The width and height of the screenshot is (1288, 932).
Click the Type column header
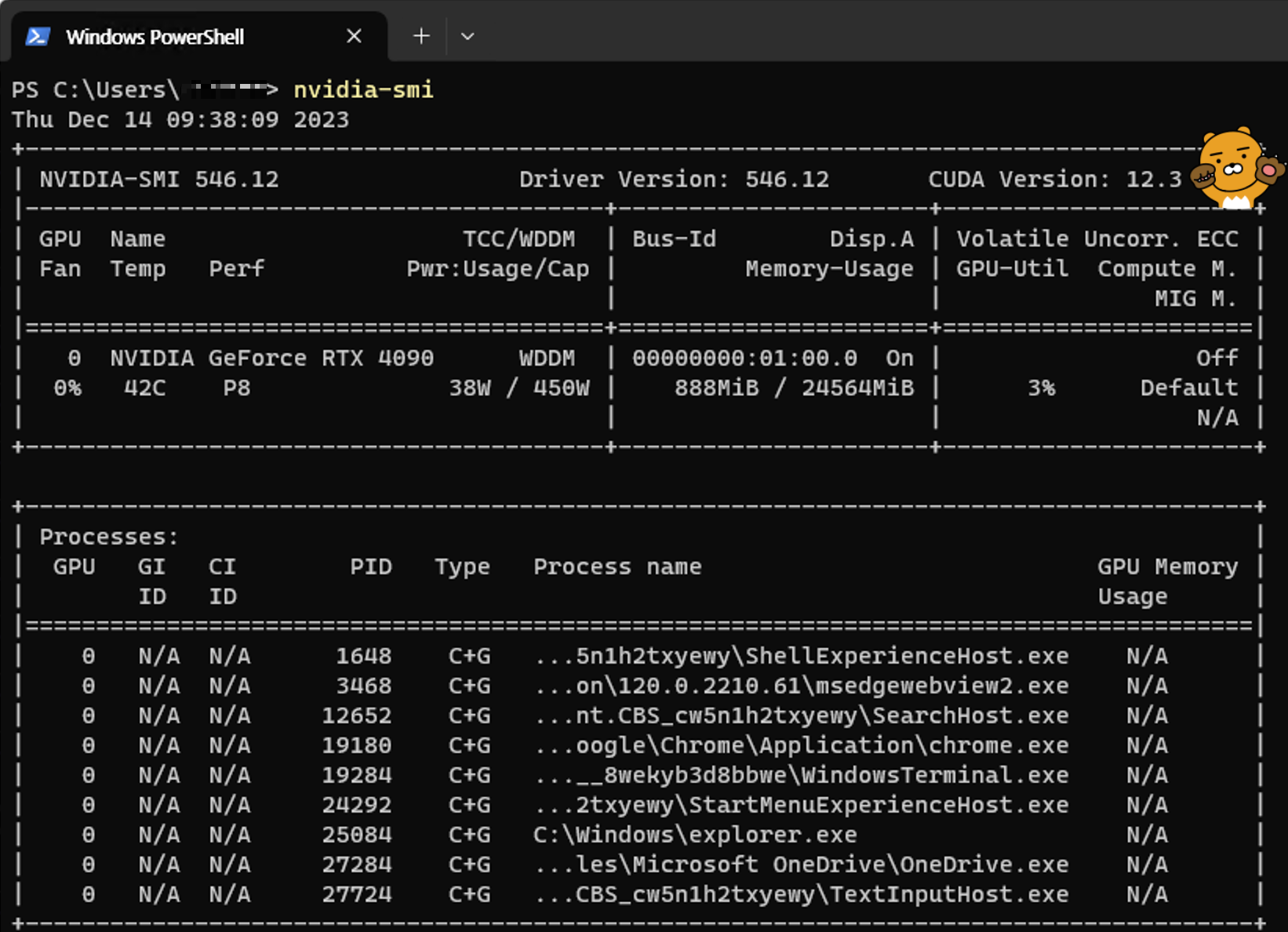(463, 567)
